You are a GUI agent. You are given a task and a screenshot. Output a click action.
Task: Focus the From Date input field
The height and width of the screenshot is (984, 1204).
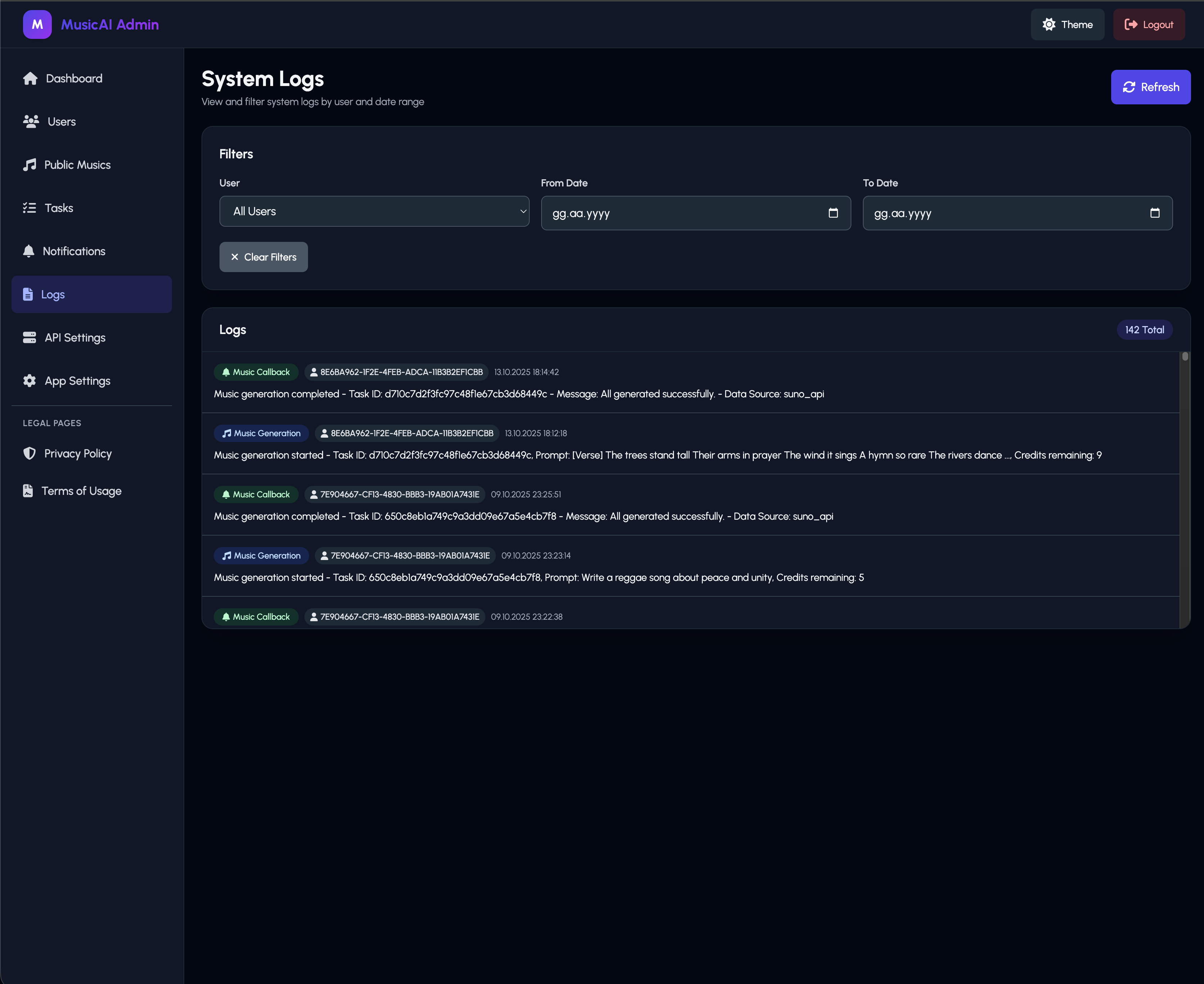point(696,213)
